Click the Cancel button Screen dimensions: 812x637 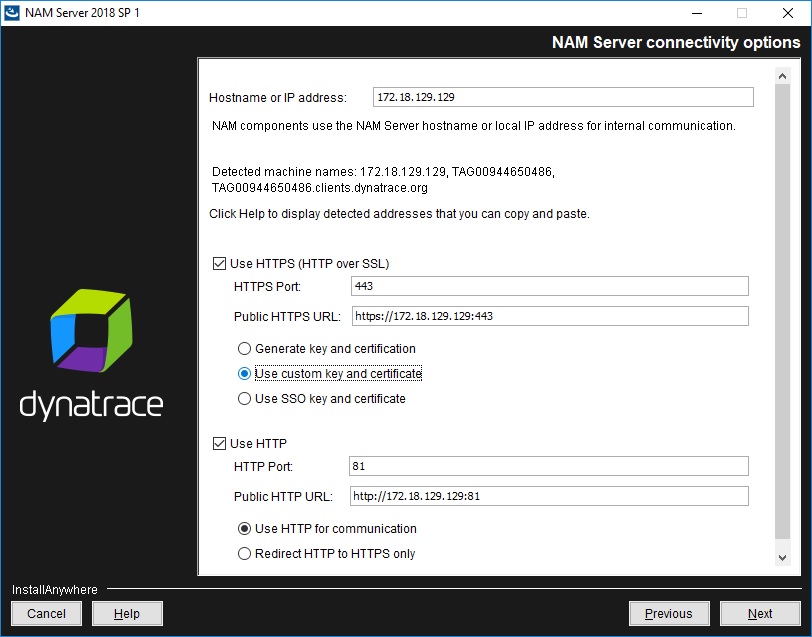coord(47,614)
